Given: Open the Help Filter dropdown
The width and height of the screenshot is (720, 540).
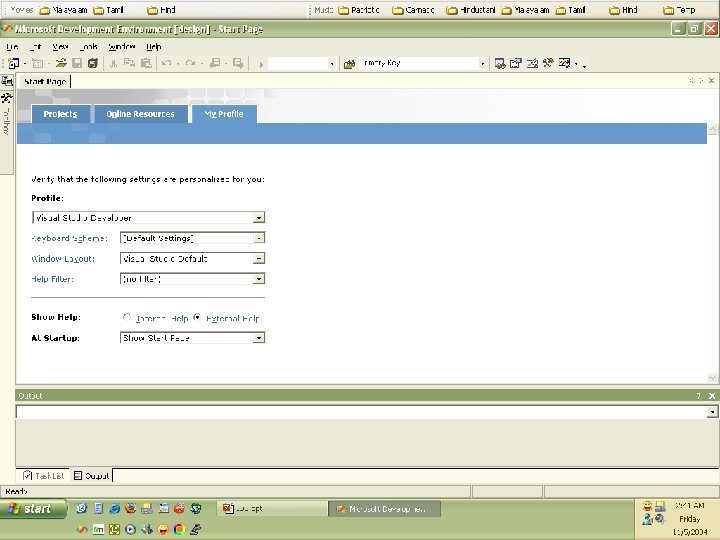Looking at the screenshot, I should pyautogui.click(x=259, y=279).
